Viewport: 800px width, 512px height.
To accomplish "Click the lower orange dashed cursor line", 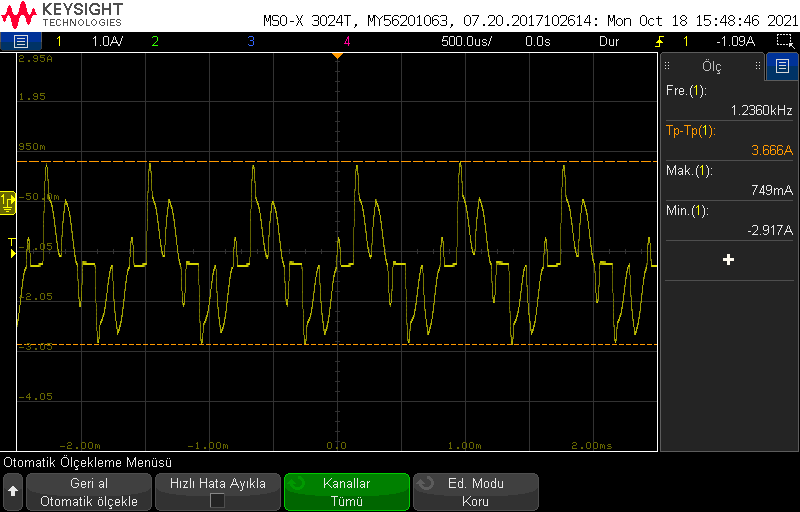I will pos(337,345).
